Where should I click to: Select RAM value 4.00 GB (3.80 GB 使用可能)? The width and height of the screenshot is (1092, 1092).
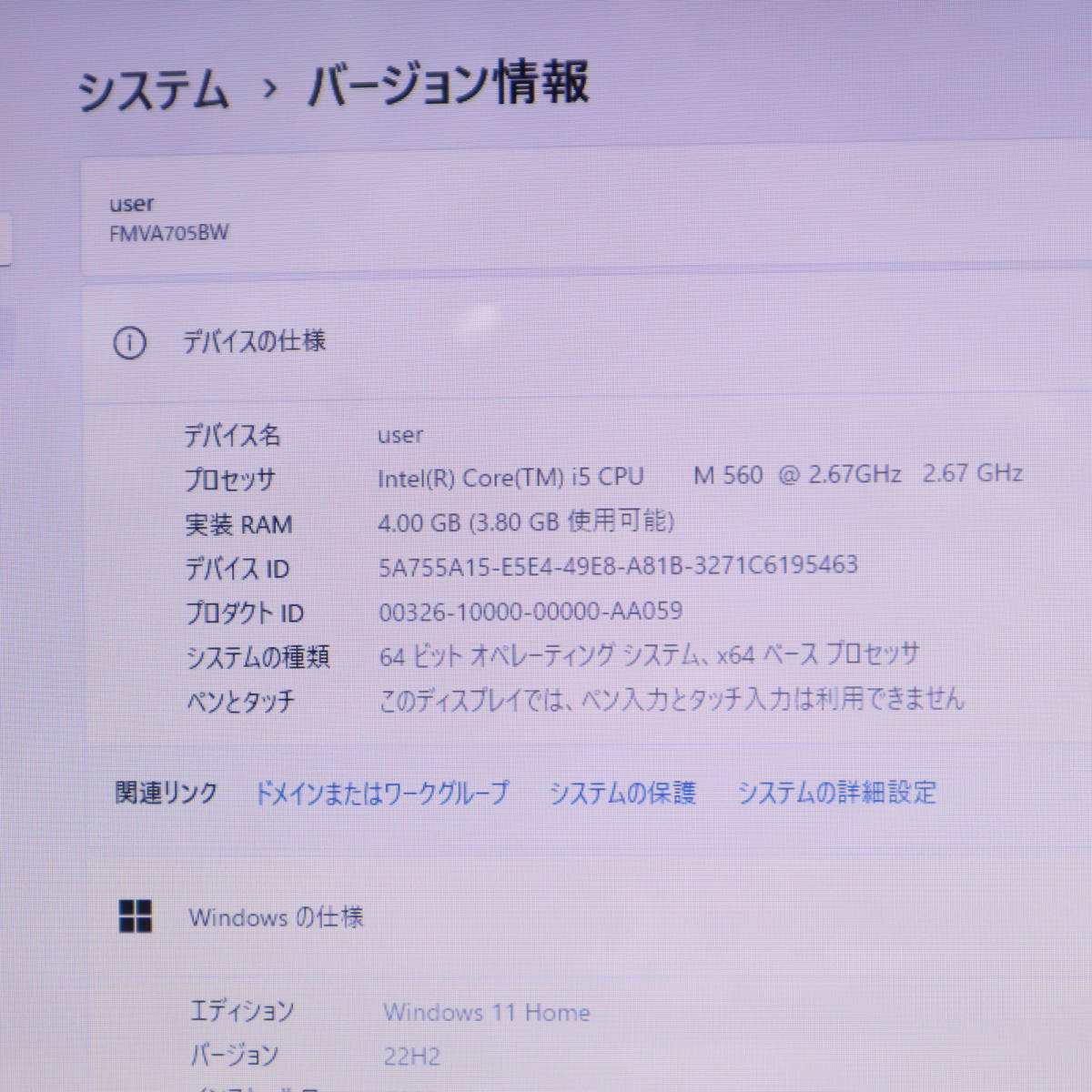tap(526, 521)
